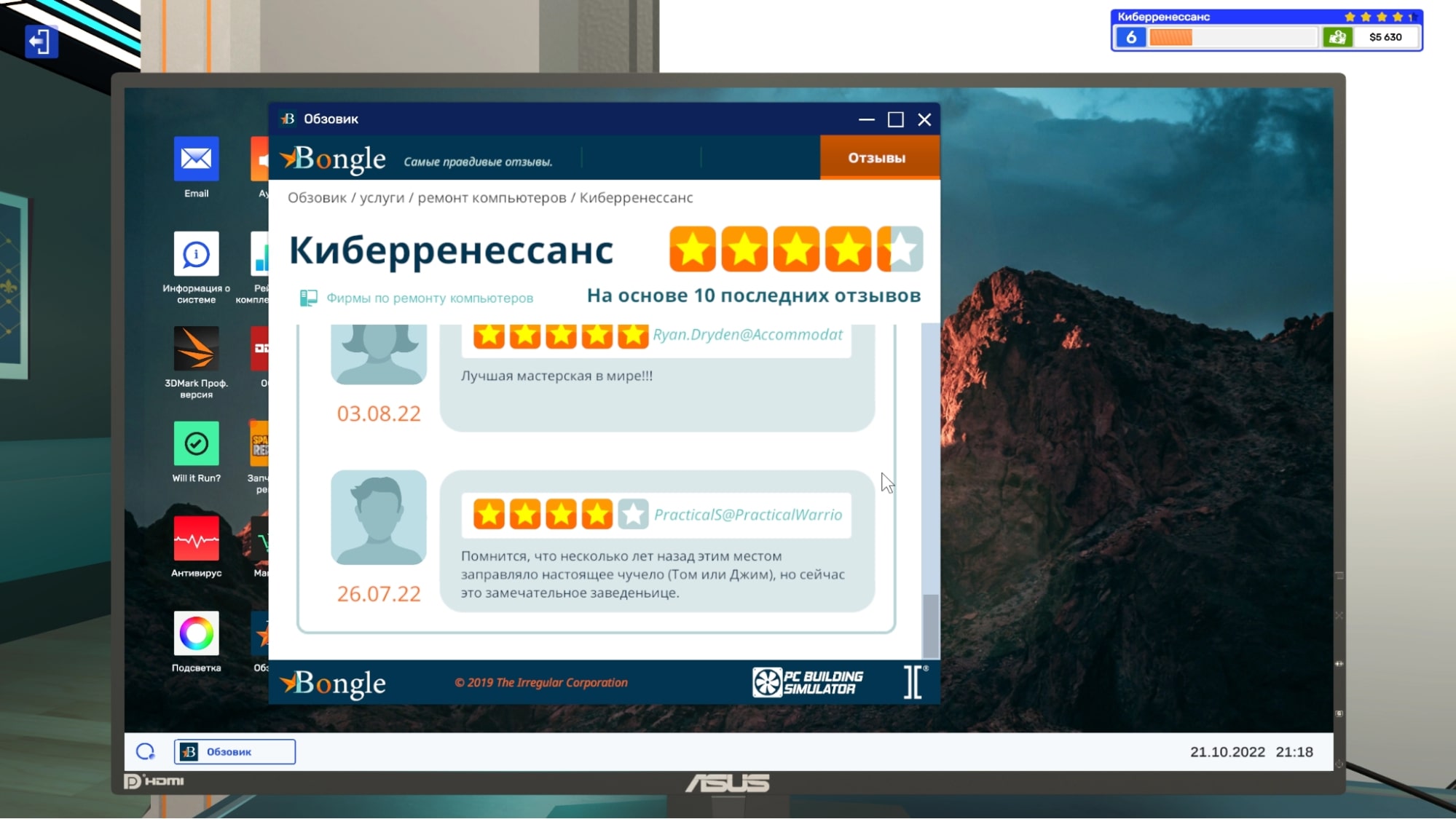Viewport: 1456px width, 819px height.
Task: Click the level 6 badge in HUD
Action: point(1131,37)
